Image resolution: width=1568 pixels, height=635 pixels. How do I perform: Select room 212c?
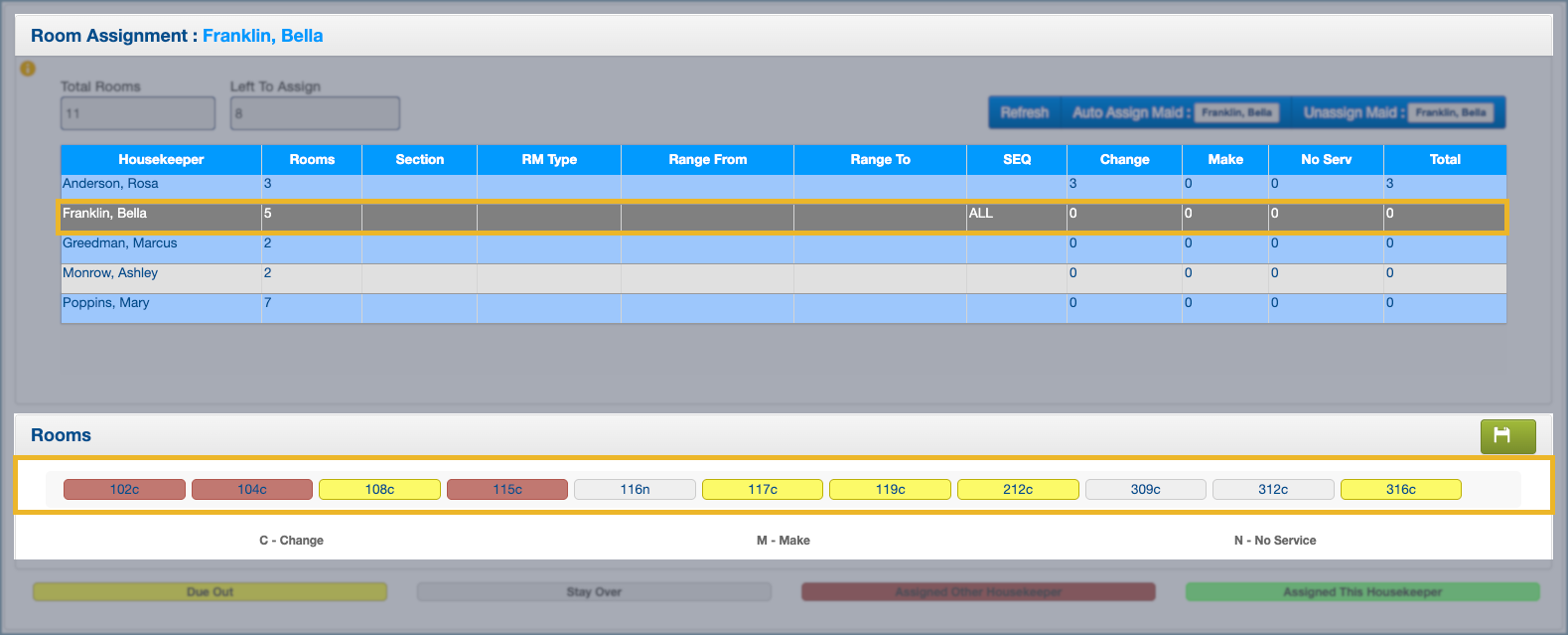coord(1017,489)
